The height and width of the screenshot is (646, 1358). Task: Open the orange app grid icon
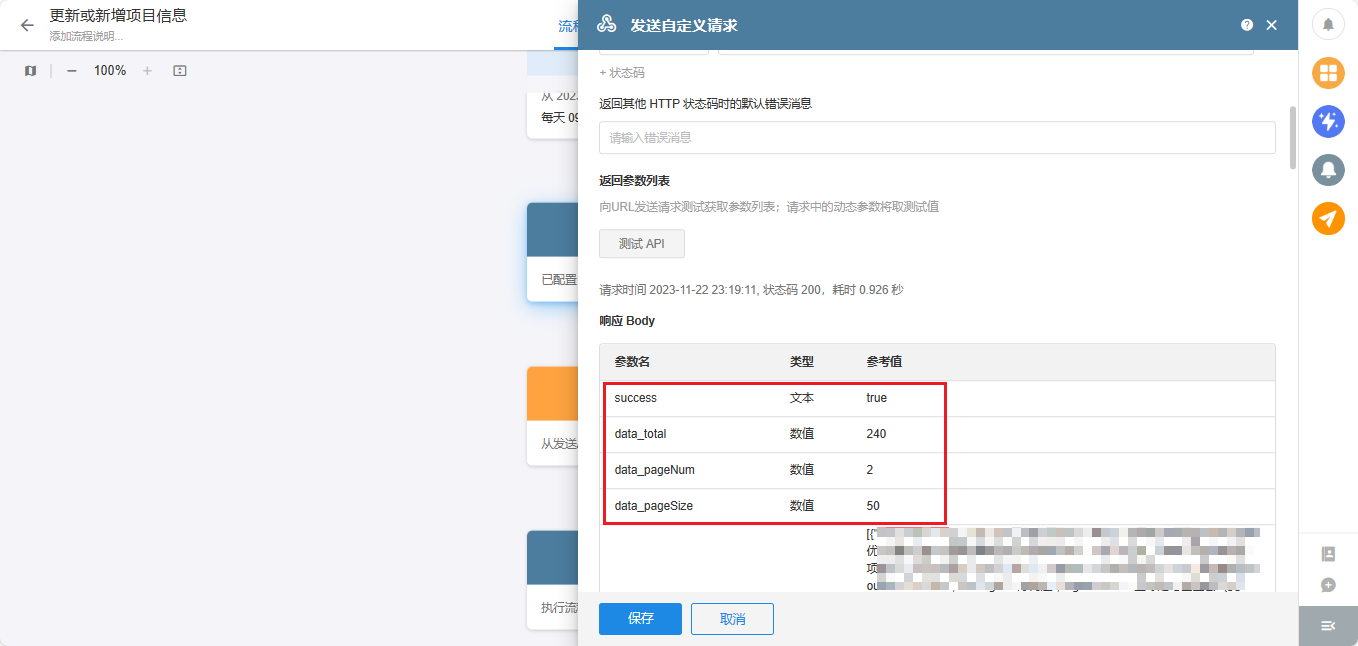(1328, 73)
